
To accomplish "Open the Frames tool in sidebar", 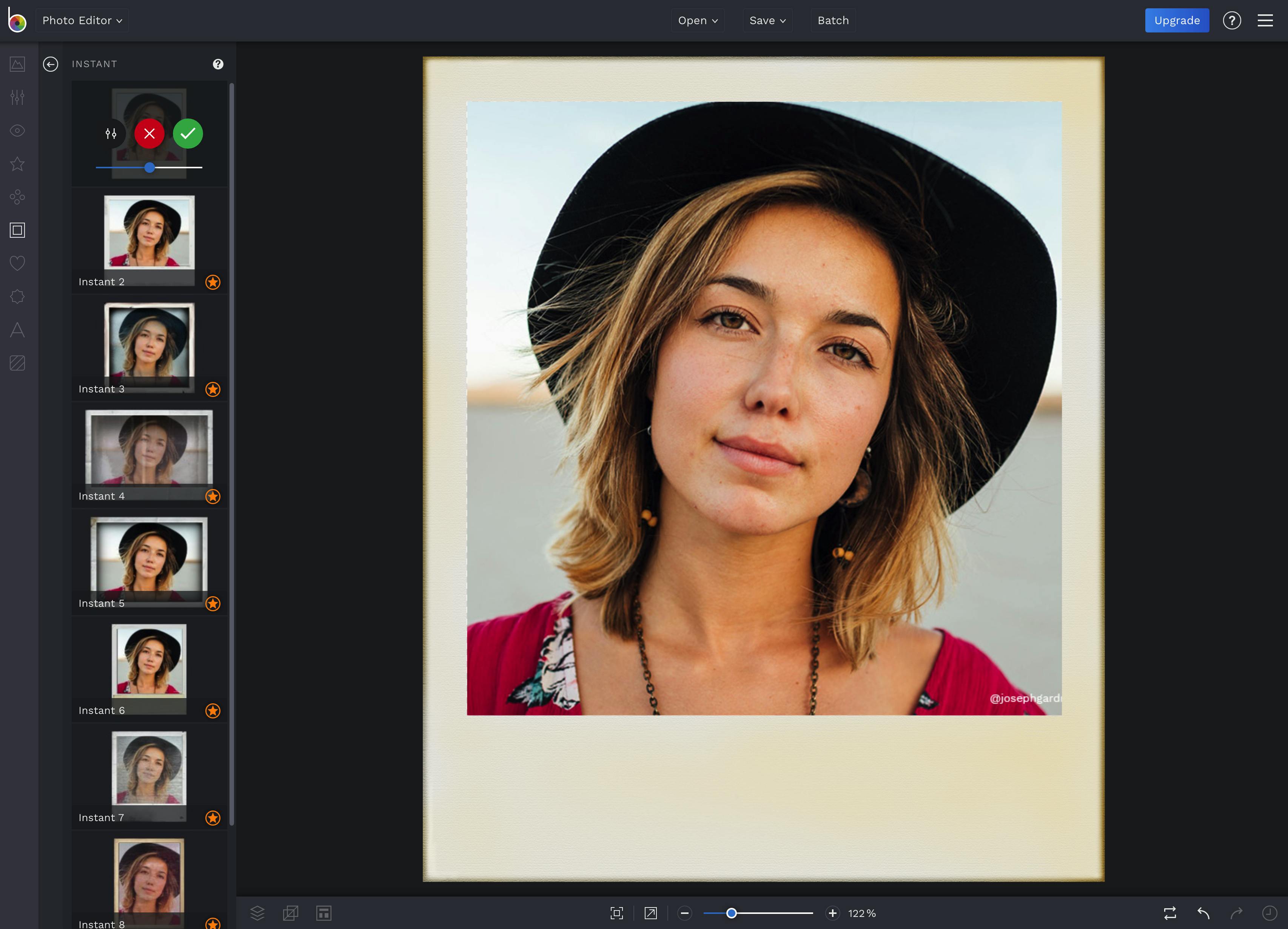I will [x=18, y=230].
